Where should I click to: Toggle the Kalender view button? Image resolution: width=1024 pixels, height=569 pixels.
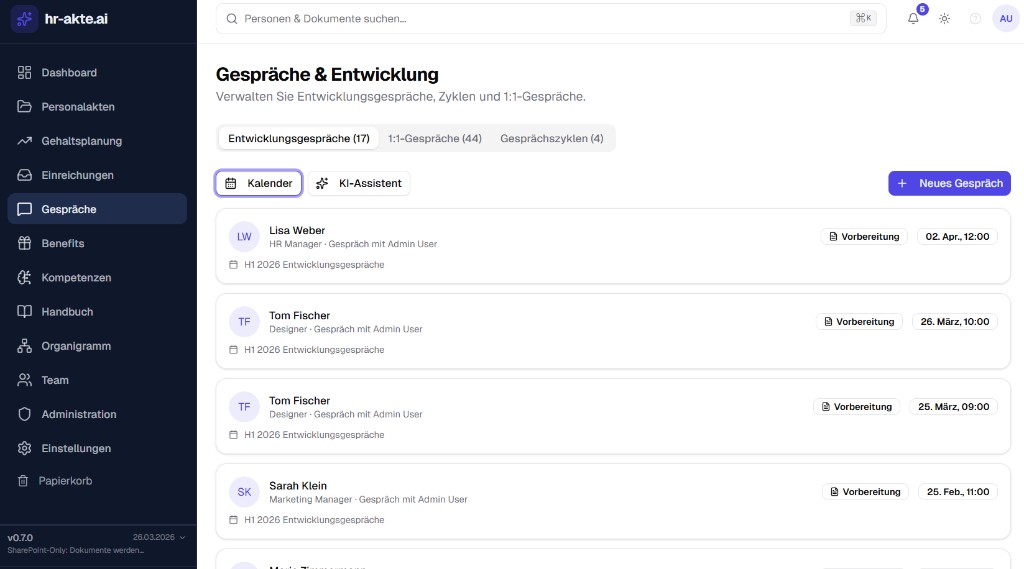[x=259, y=183]
